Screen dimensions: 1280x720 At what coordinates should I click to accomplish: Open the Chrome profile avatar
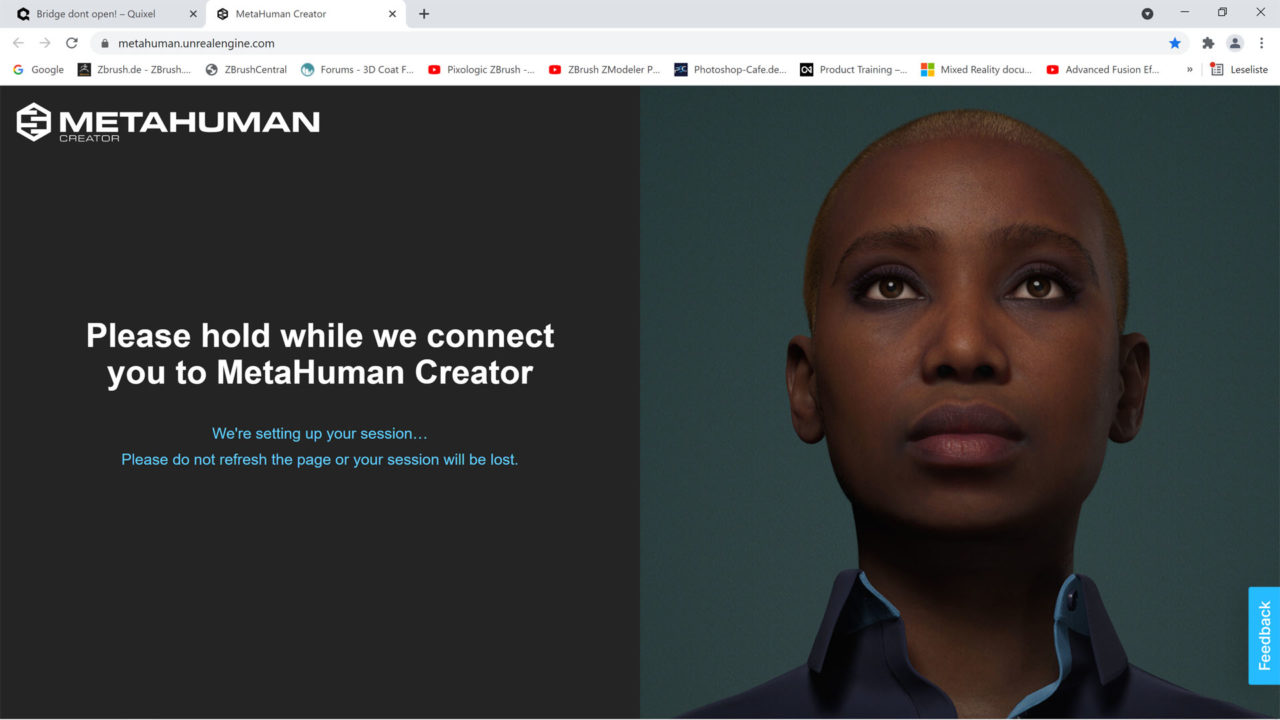1235,43
